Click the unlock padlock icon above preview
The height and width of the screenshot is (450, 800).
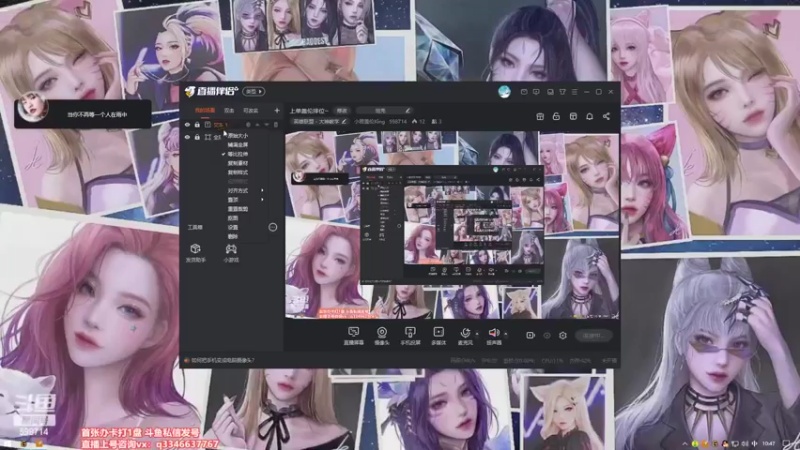click(x=556, y=116)
